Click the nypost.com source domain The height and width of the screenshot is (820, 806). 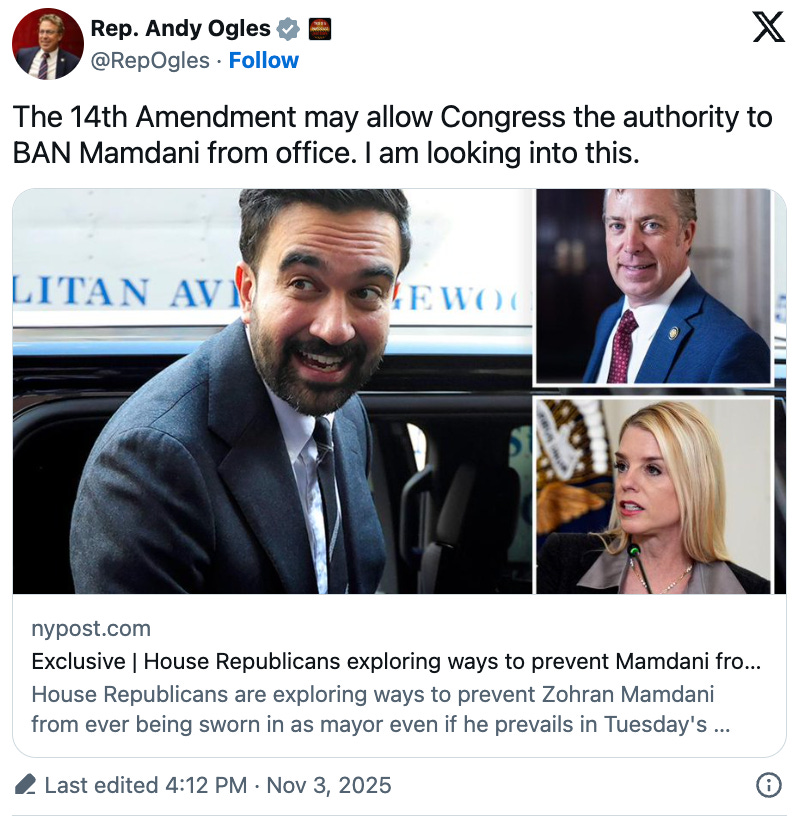click(91, 628)
